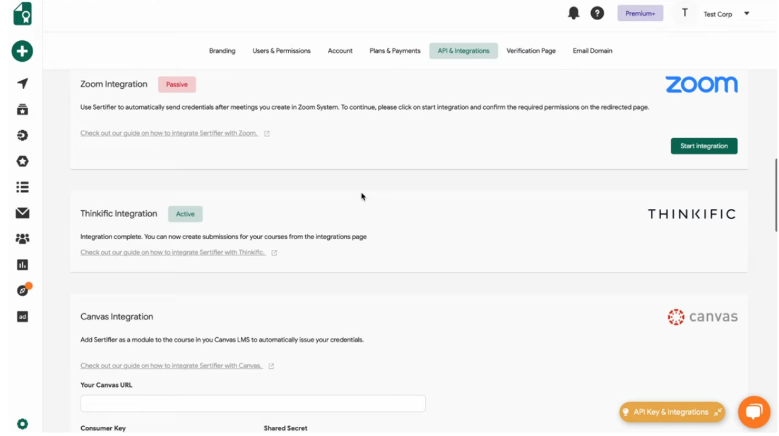
Task: Expand the Test Corp account dropdown
Action: tap(746, 14)
